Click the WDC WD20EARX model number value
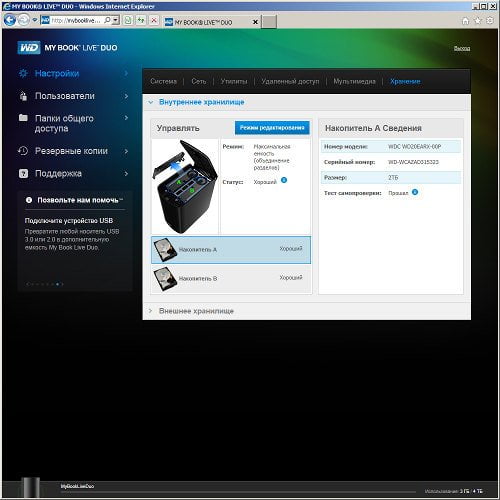Image resolution: width=500 pixels, height=500 pixels. 414,147
